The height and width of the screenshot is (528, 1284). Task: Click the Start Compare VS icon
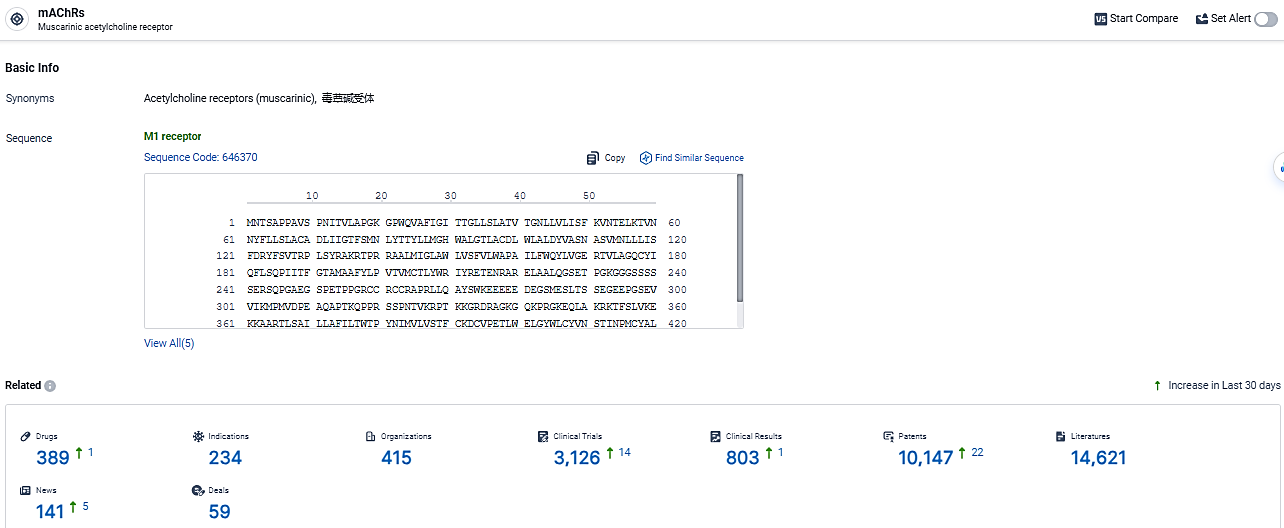[1101, 19]
